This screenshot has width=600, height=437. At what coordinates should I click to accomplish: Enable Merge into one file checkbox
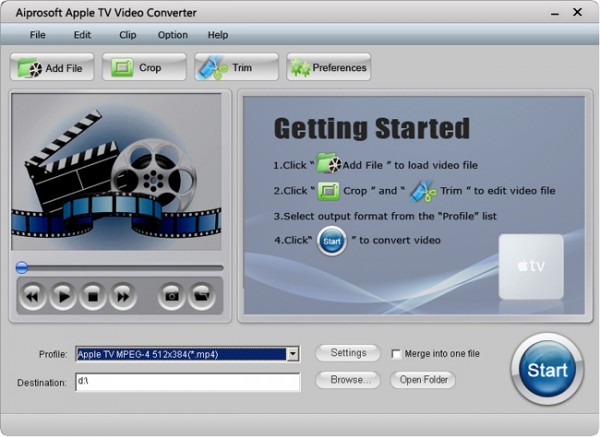397,354
